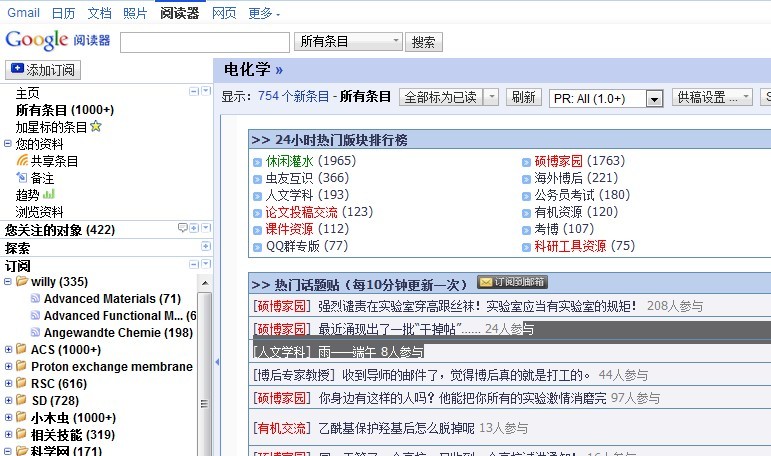Click the 刷新 button
The height and width of the screenshot is (456, 771).
coord(524,97)
